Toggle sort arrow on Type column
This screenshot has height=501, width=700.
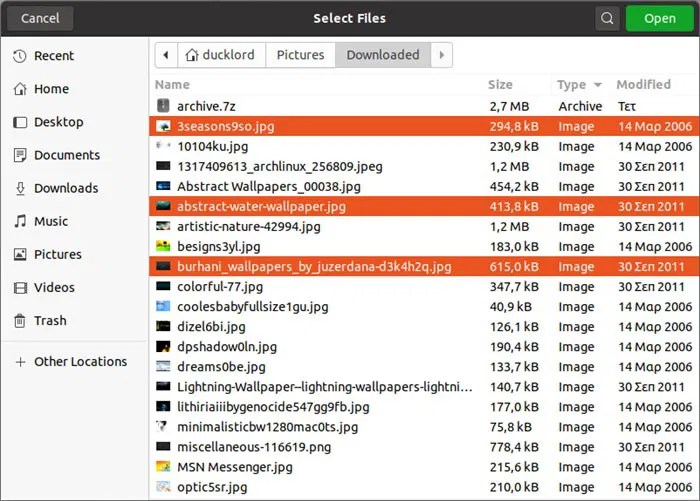(x=598, y=84)
